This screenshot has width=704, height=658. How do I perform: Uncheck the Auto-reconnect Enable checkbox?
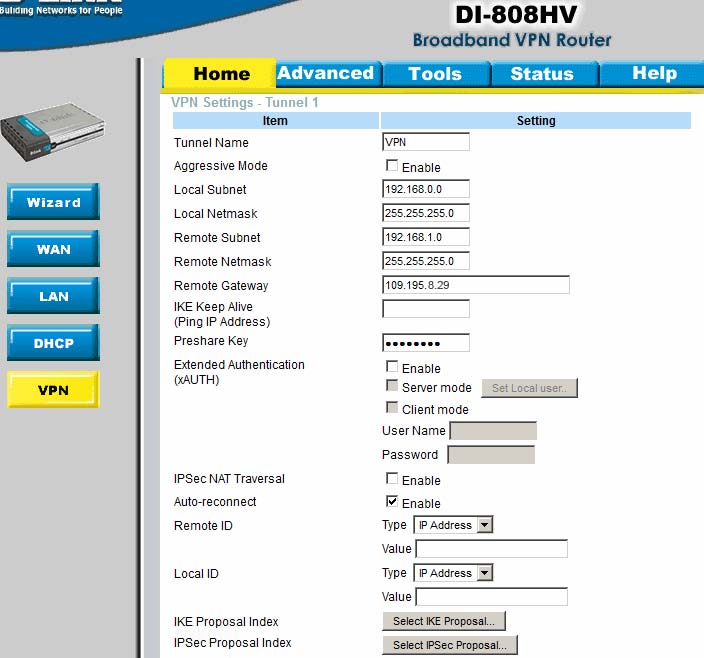[x=392, y=501]
